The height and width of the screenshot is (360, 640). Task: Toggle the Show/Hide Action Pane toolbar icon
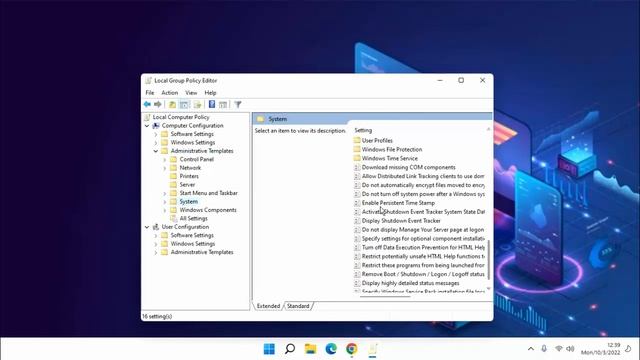pyautogui.click(x=223, y=104)
